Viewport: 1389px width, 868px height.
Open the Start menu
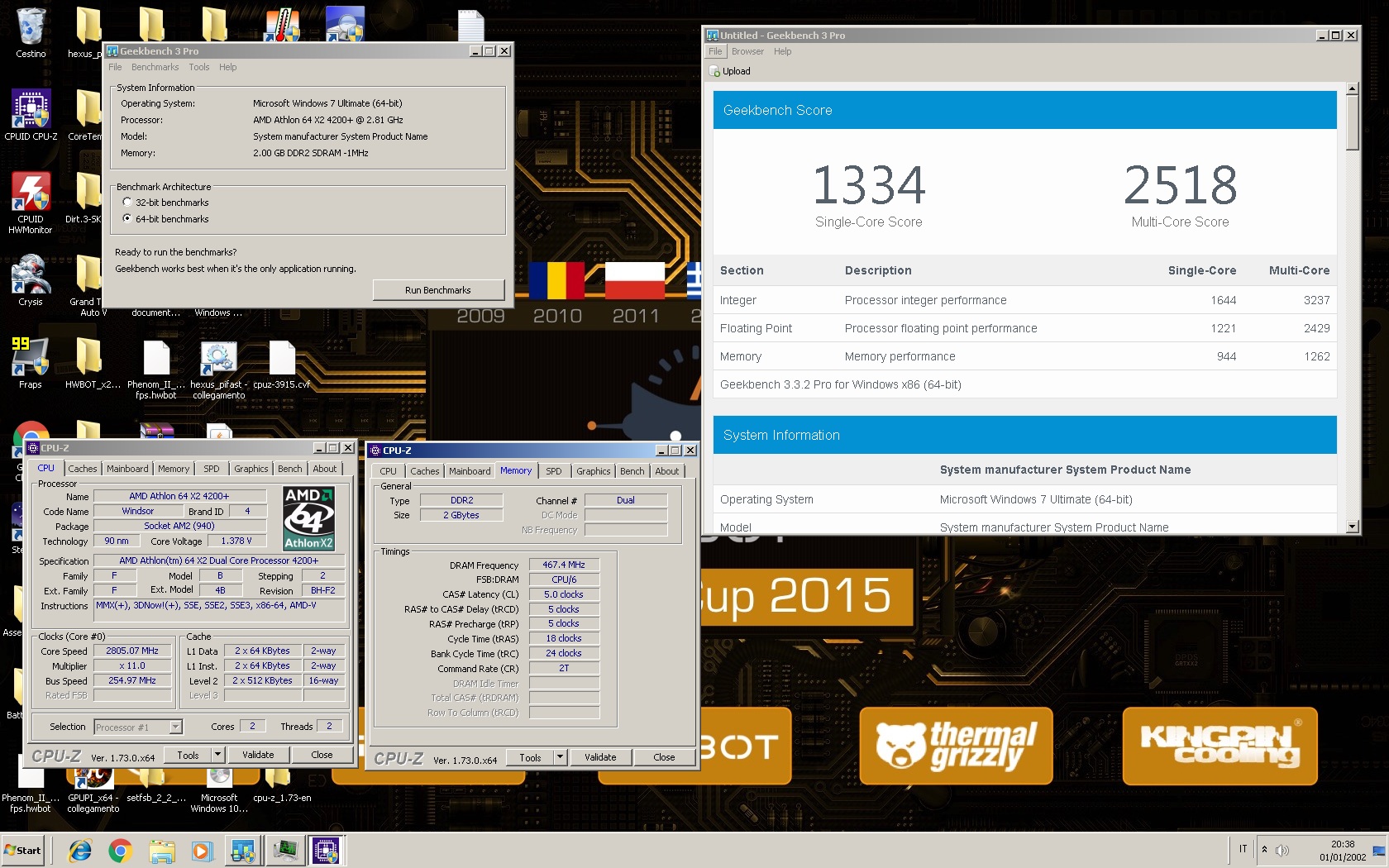pos(23,851)
